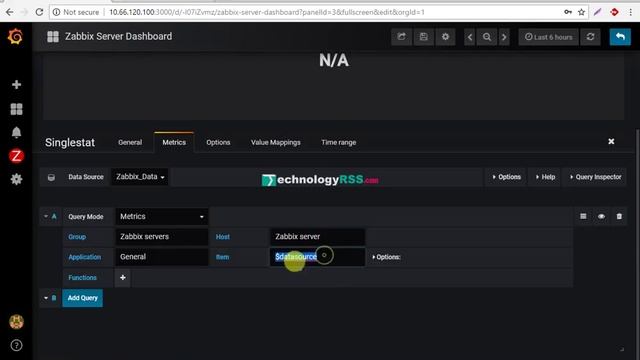640x360 pixels.
Task: Switch to the General tab
Action: point(130,142)
